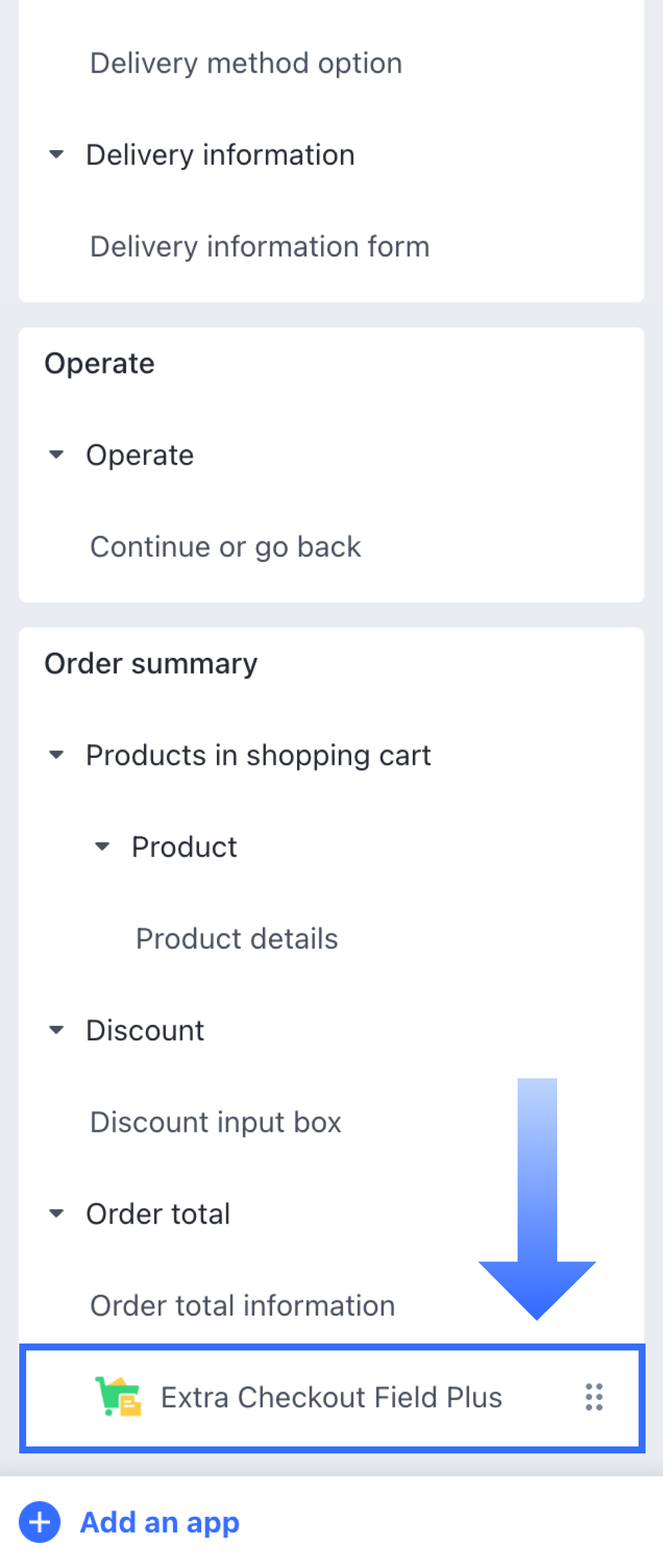Image resolution: width=663 pixels, height=1568 pixels.
Task: Click the Operate card heading
Action: tap(100, 364)
